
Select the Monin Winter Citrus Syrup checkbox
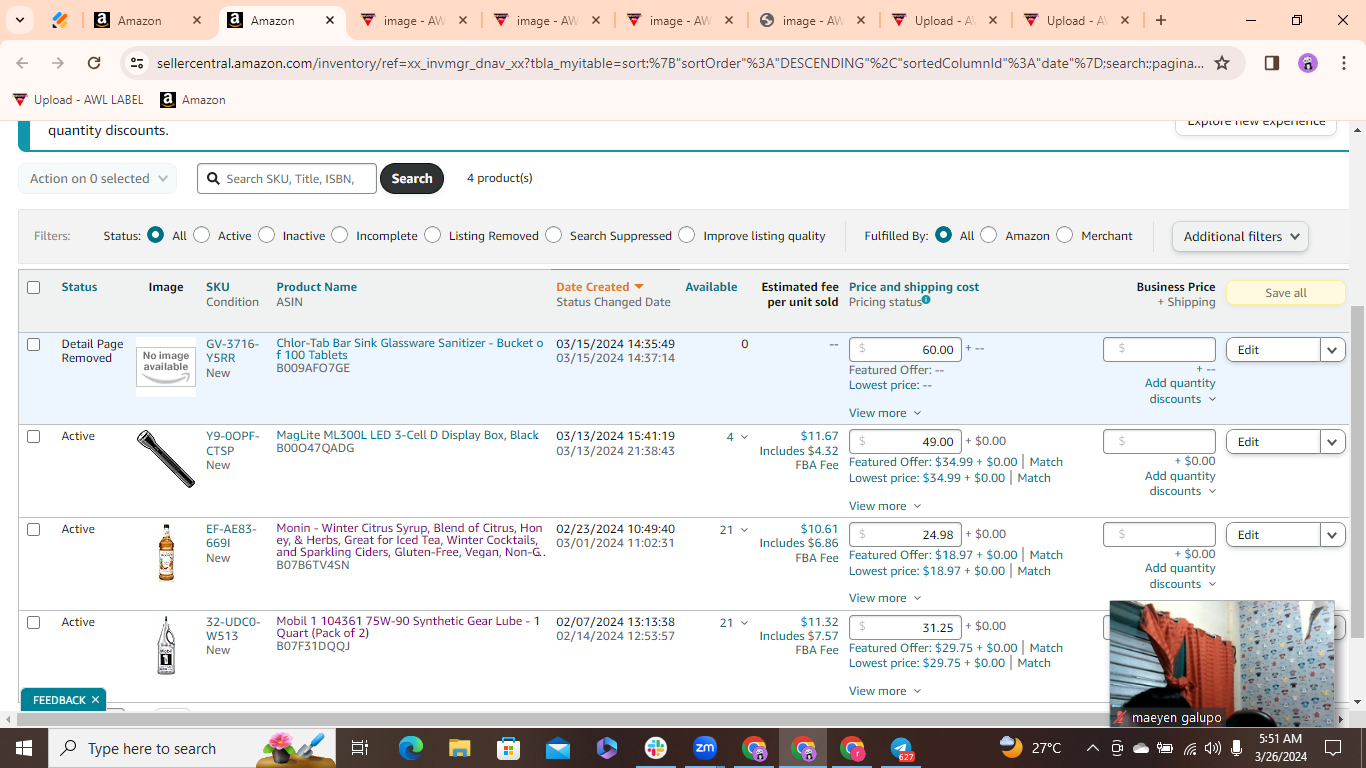click(33, 529)
